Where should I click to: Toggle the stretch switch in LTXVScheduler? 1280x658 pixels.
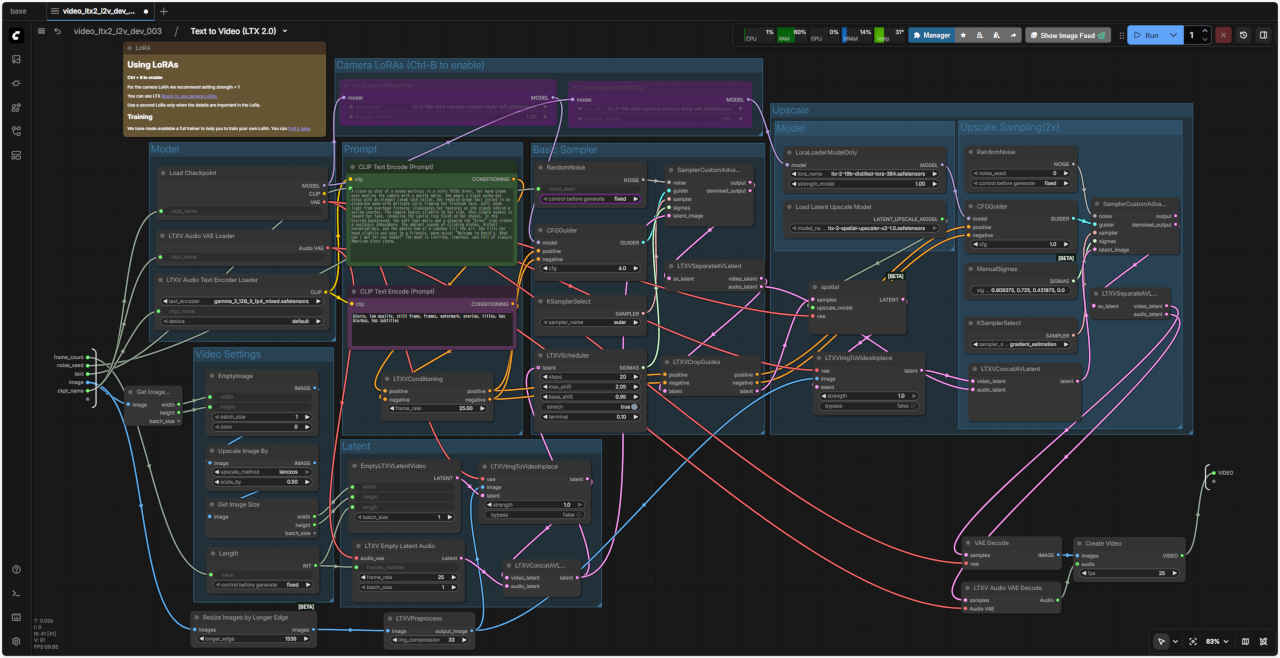pyautogui.click(x=633, y=407)
